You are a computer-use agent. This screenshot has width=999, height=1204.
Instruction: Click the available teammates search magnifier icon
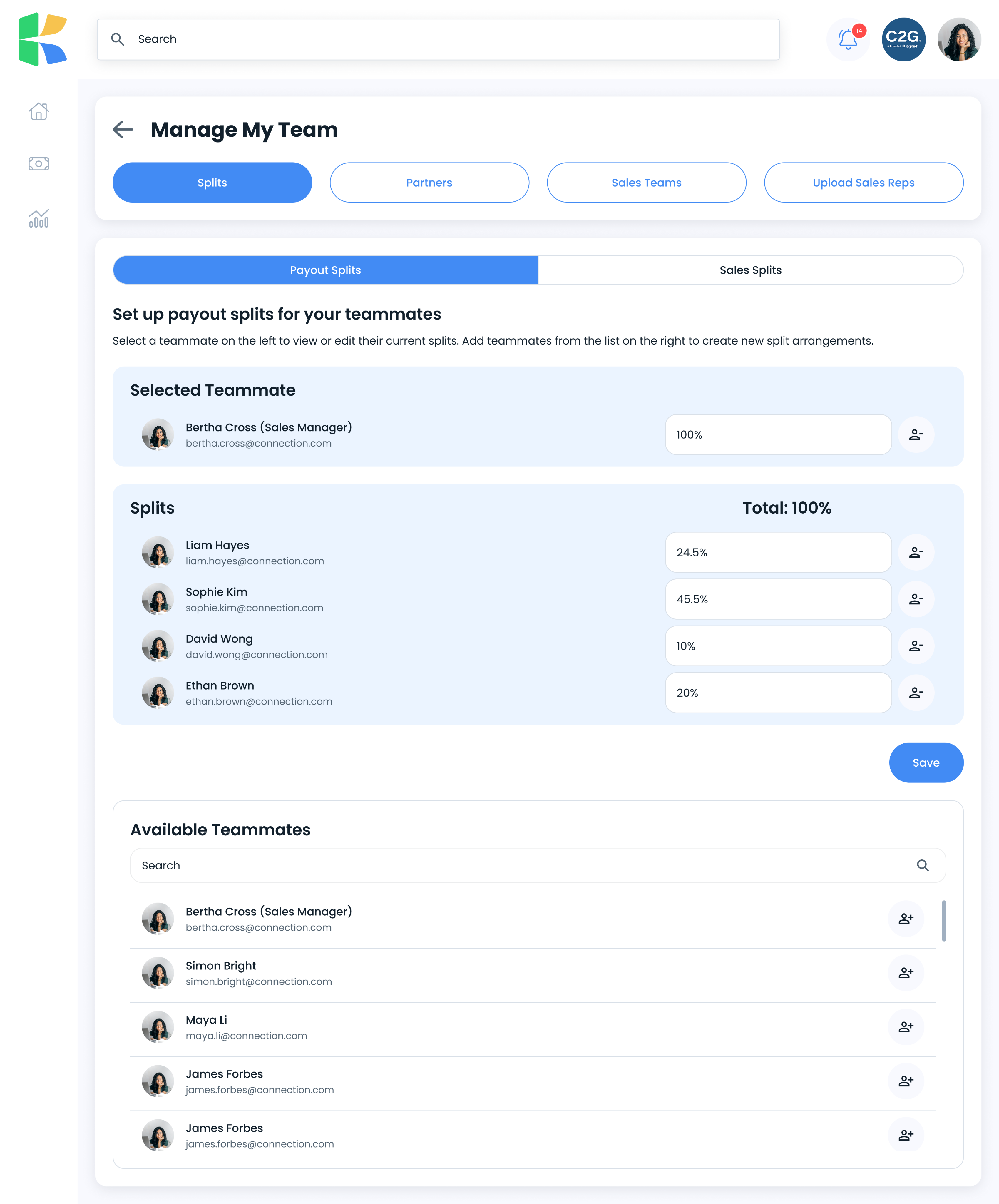[x=922, y=865]
